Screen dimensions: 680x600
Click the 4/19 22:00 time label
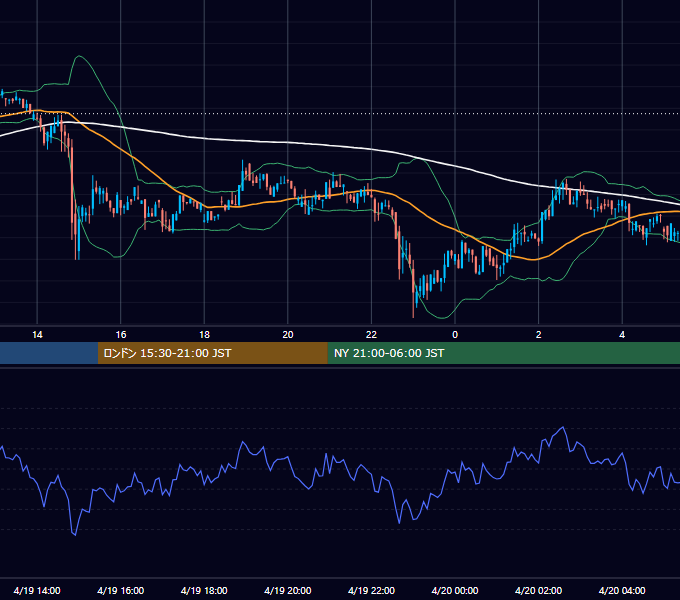(371, 590)
